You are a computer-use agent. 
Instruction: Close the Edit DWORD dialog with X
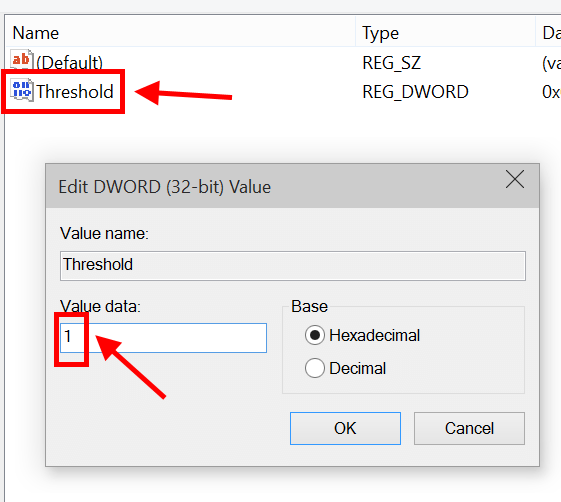point(515,179)
